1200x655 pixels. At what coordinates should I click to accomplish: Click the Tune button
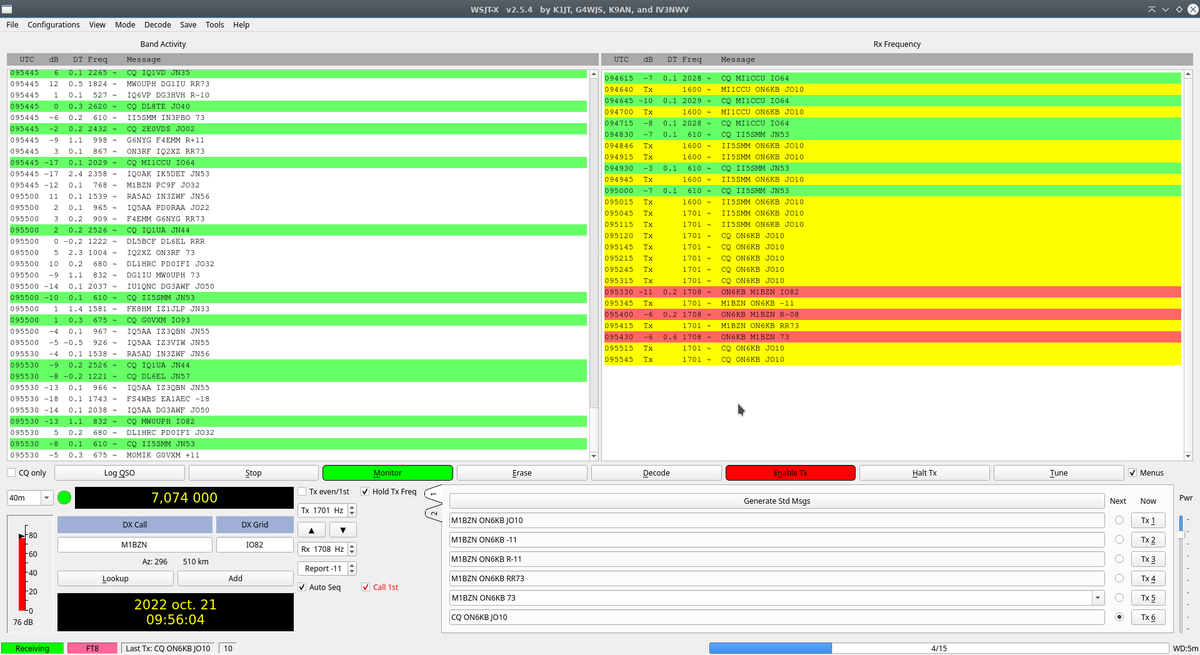click(x=1058, y=473)
